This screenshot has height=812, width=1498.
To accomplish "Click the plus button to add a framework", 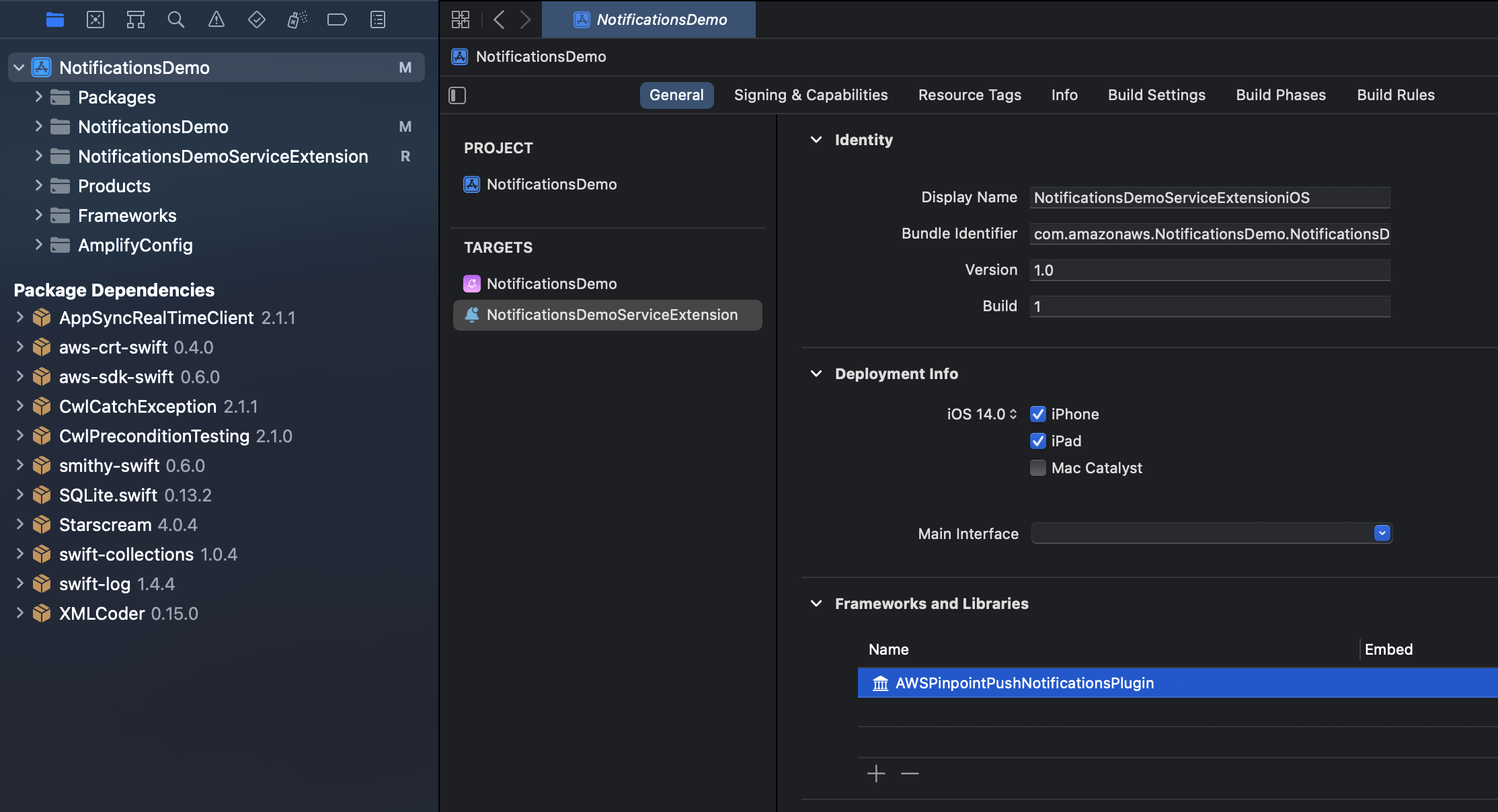I will click(876, 774).
